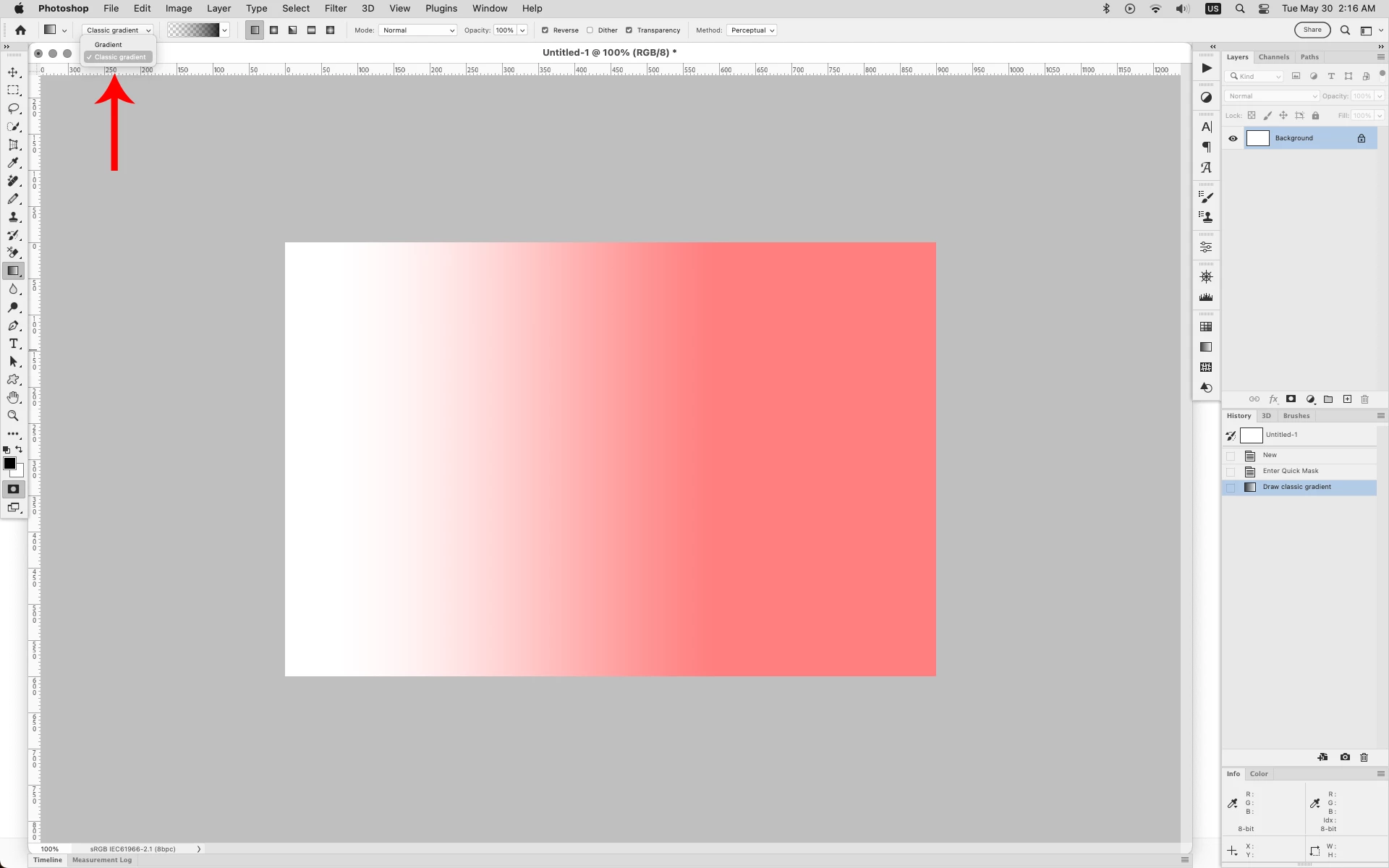This screenshot has width=1389, height=868.
Task: Choose Gradient option in dropdown list
Action: 109,45
